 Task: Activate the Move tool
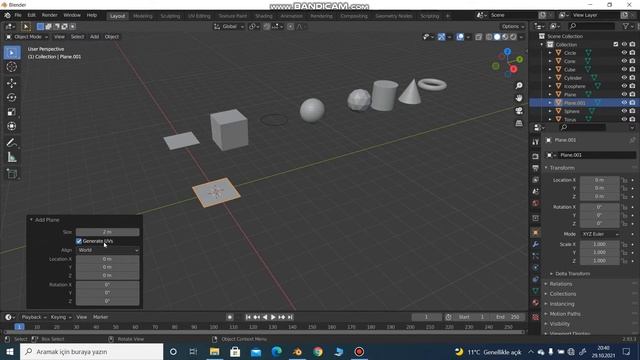tap(12, 83)
